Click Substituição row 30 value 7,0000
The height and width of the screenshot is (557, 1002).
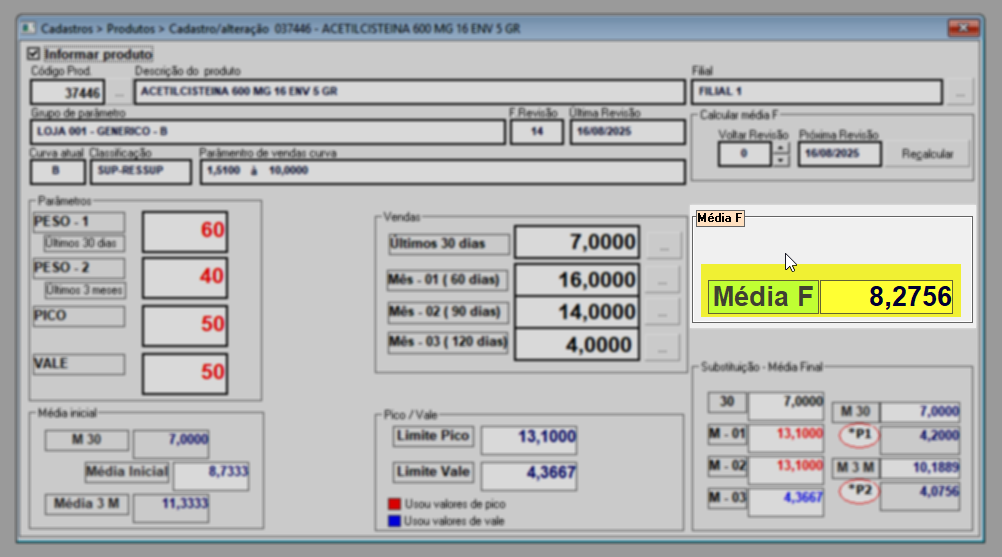point(786,406)
